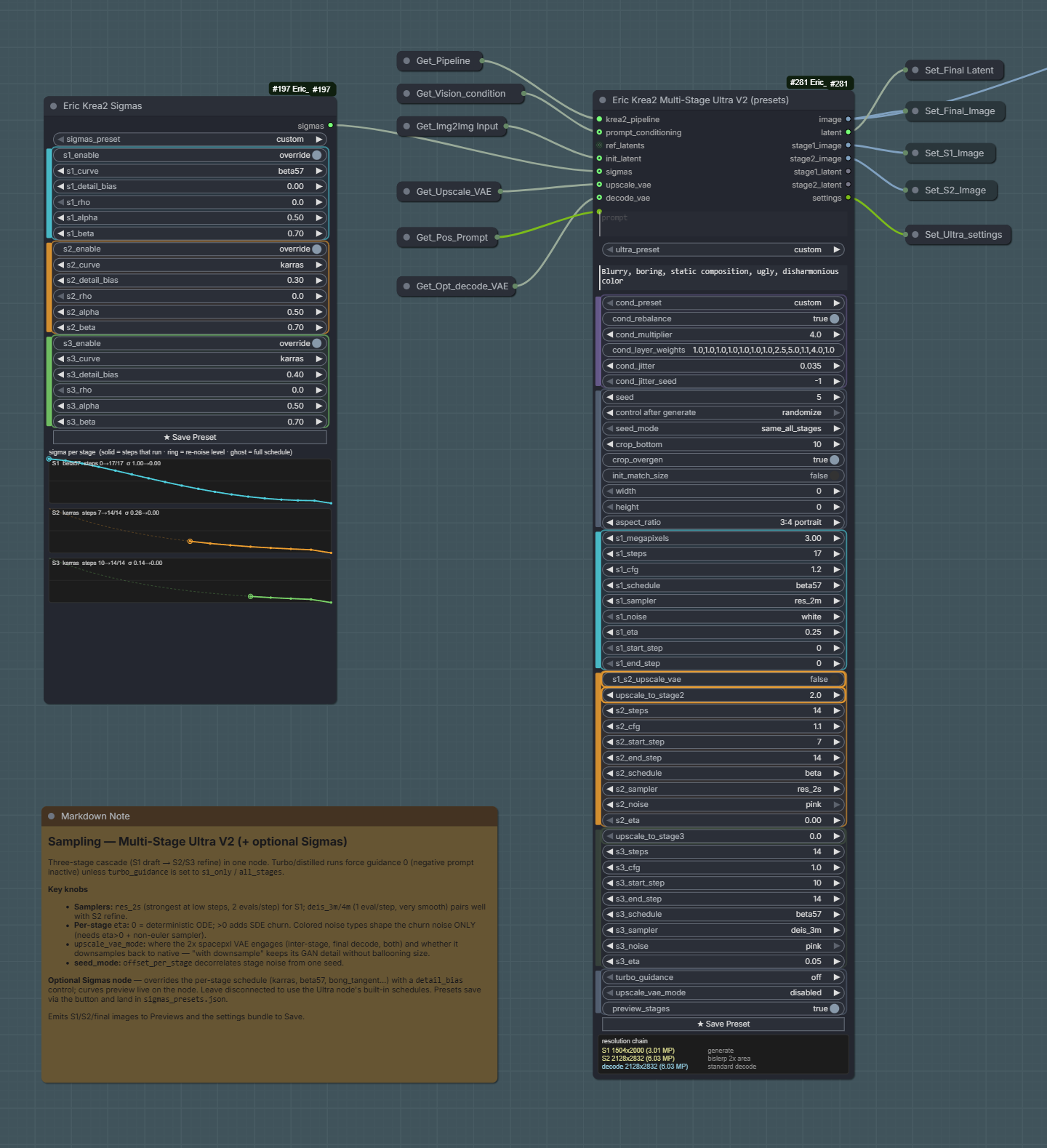Collapse the Multi-Stage Ultra V2 node dot
This screenshot has height=1148, width=1047.
pyautogui.click(x=603, y=100)
